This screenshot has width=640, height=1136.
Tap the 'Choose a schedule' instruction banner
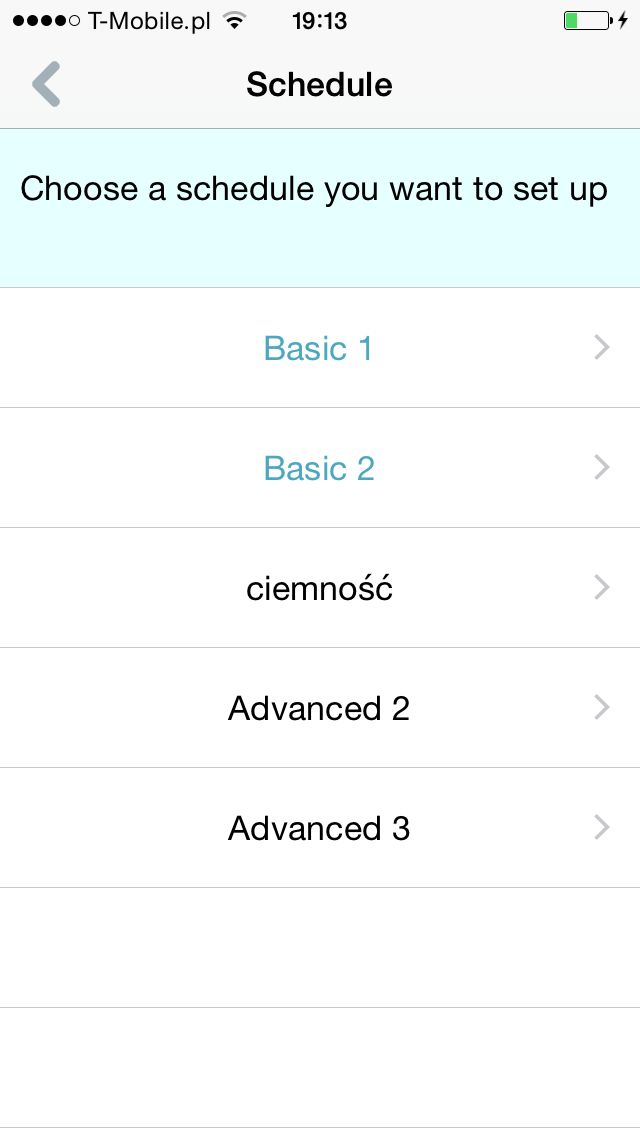pos(320,208)
